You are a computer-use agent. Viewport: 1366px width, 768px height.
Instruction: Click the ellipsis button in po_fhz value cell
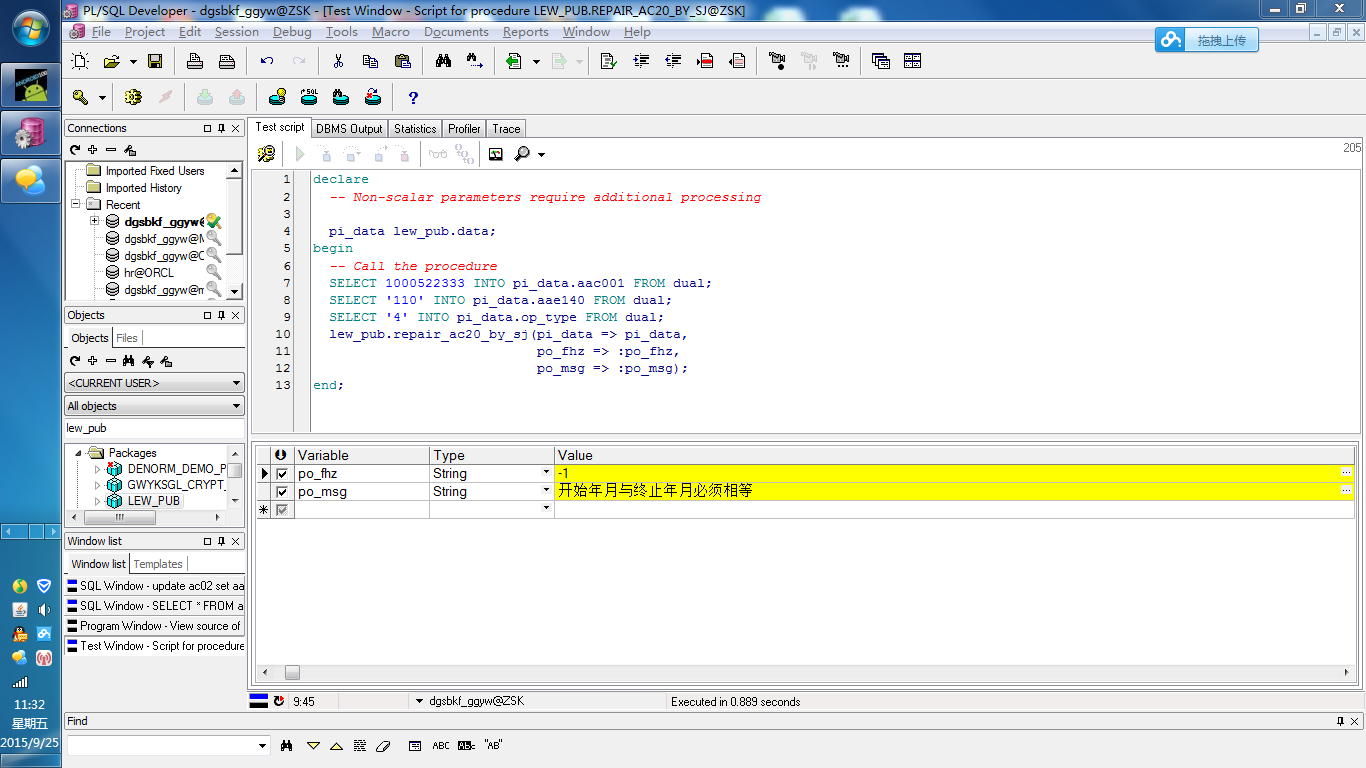point(1347,473)
